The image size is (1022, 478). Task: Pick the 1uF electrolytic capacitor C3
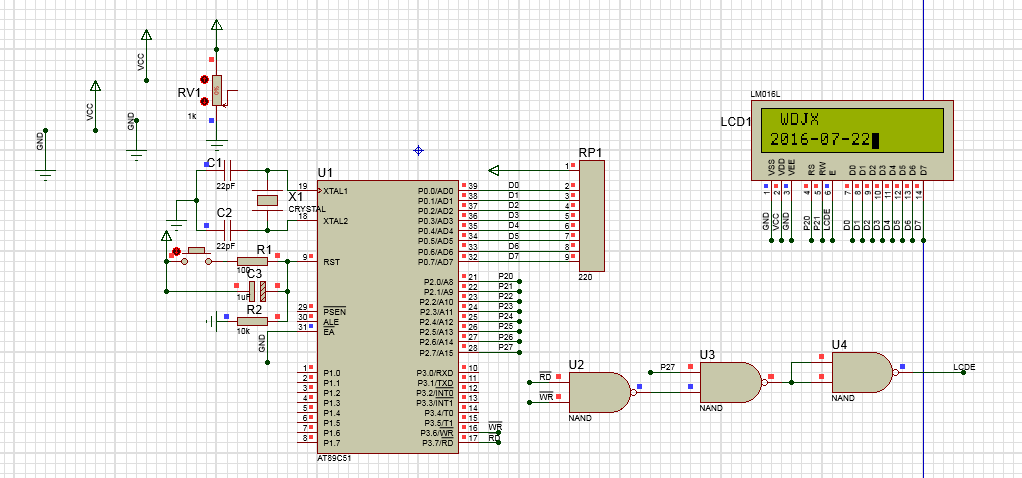[259, 291]
